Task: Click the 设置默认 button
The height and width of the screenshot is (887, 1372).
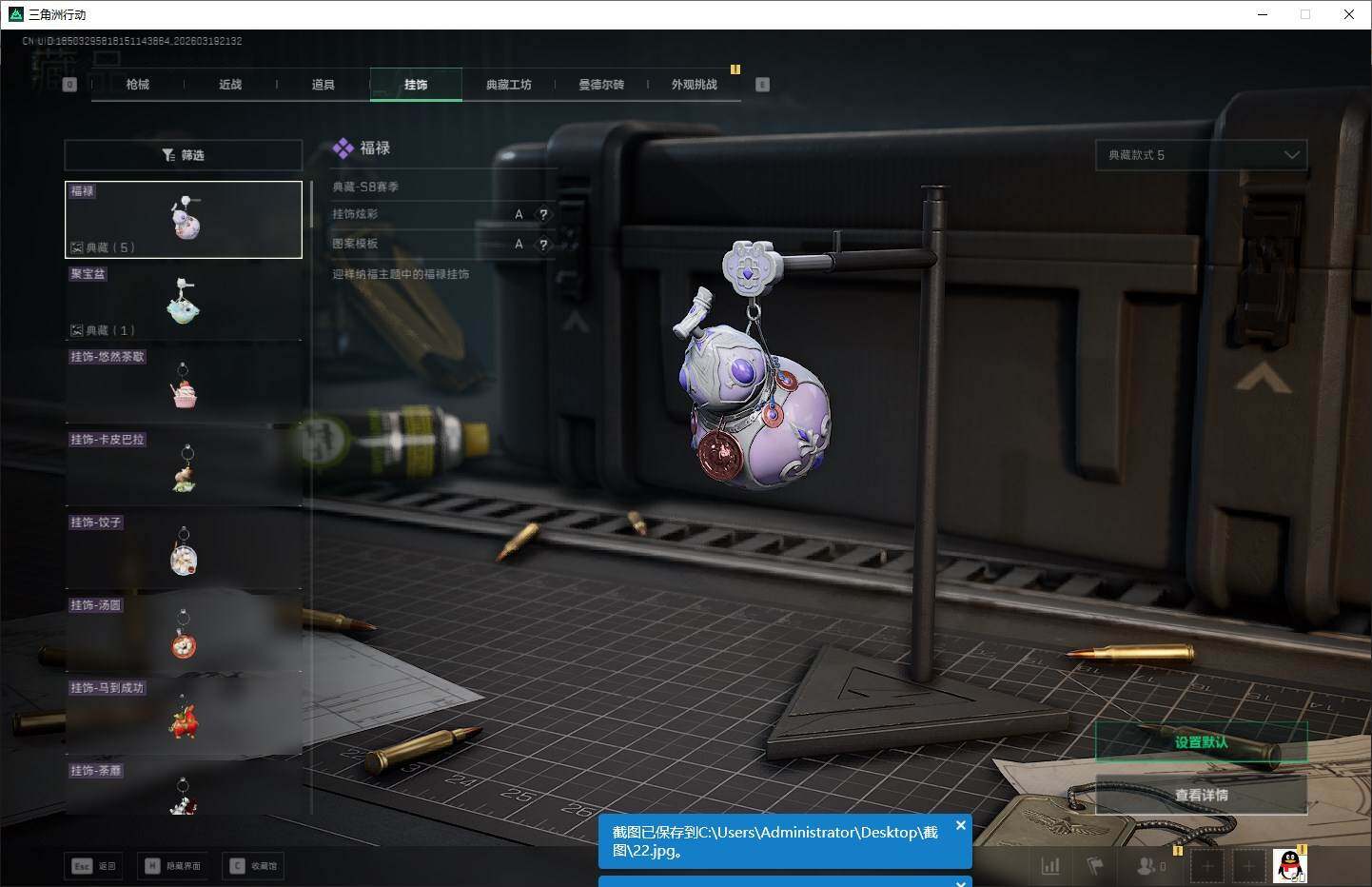Action: (x=1202, y=742)
